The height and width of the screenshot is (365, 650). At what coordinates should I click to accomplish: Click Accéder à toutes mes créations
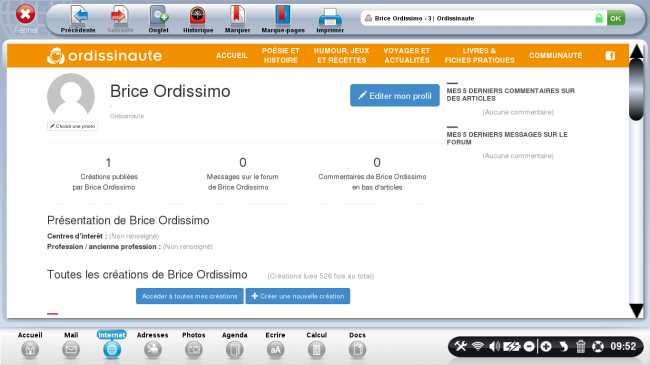click(x=189, y=296)
